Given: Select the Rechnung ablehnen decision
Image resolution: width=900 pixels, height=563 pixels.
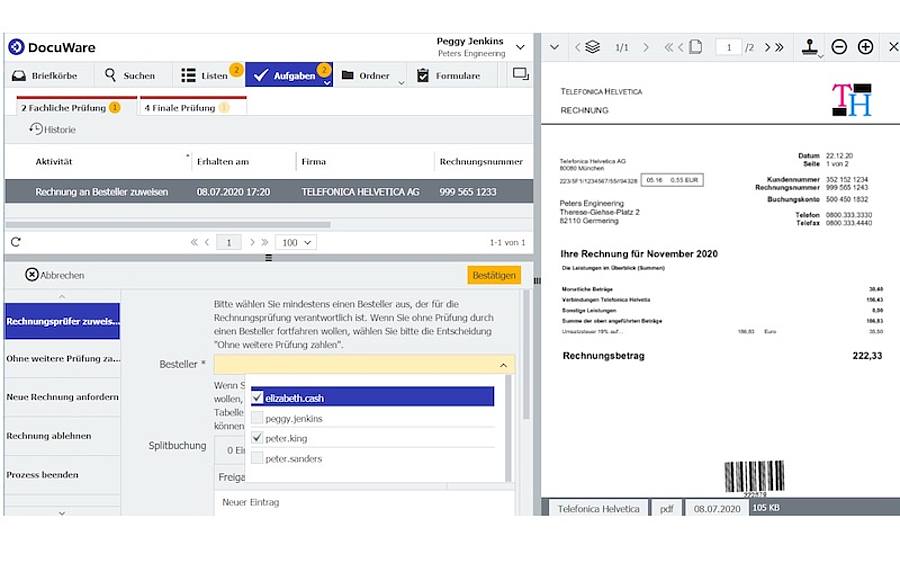Looking at the screenshot, I should (x=63, y=436).
